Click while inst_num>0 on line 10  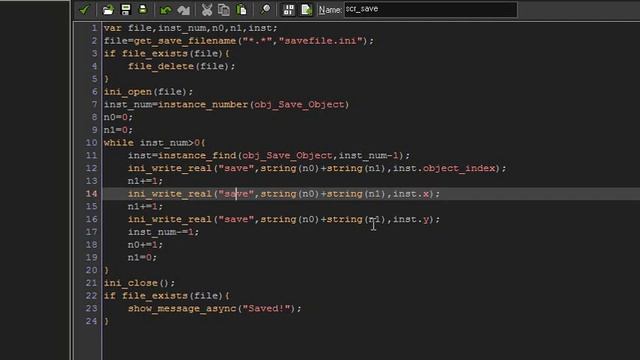[152, 142]
